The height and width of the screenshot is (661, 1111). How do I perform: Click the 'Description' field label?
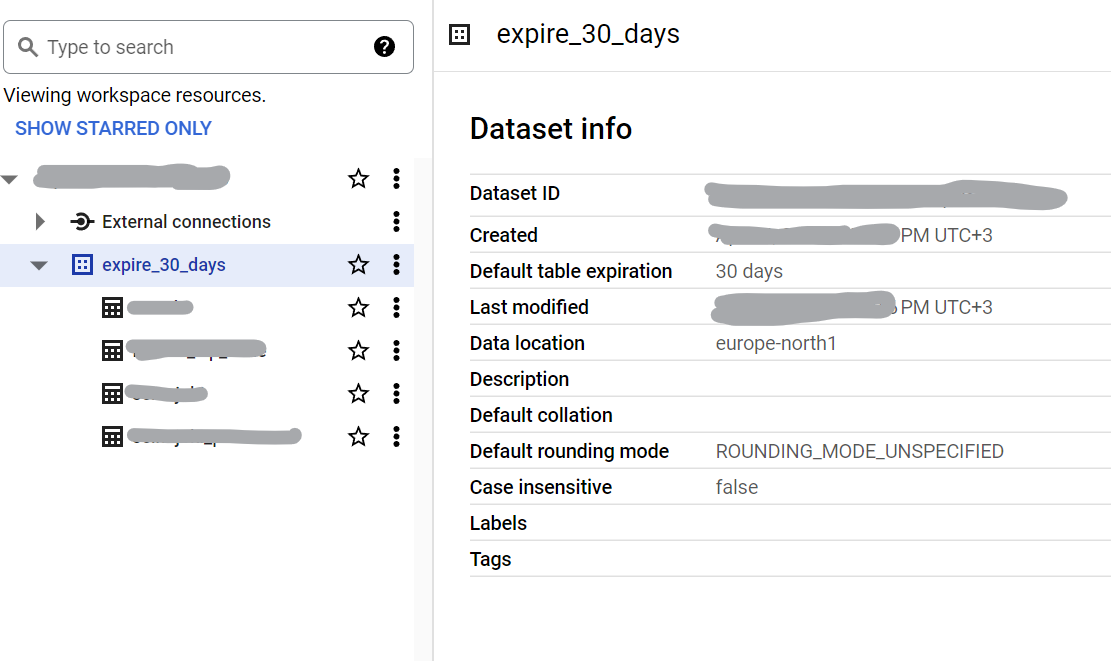pos(519,380)
